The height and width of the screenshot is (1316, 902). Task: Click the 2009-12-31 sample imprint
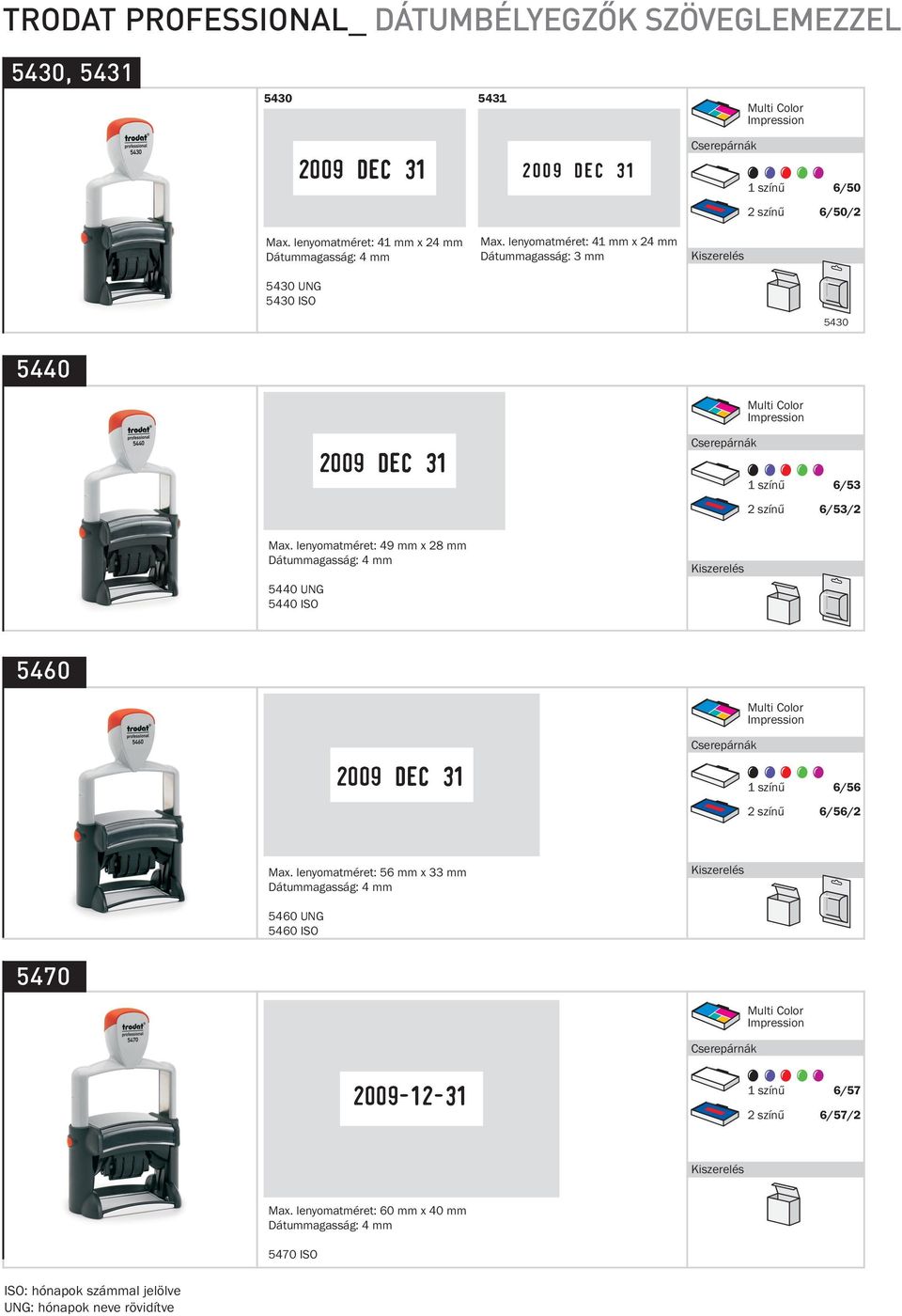411,1097
